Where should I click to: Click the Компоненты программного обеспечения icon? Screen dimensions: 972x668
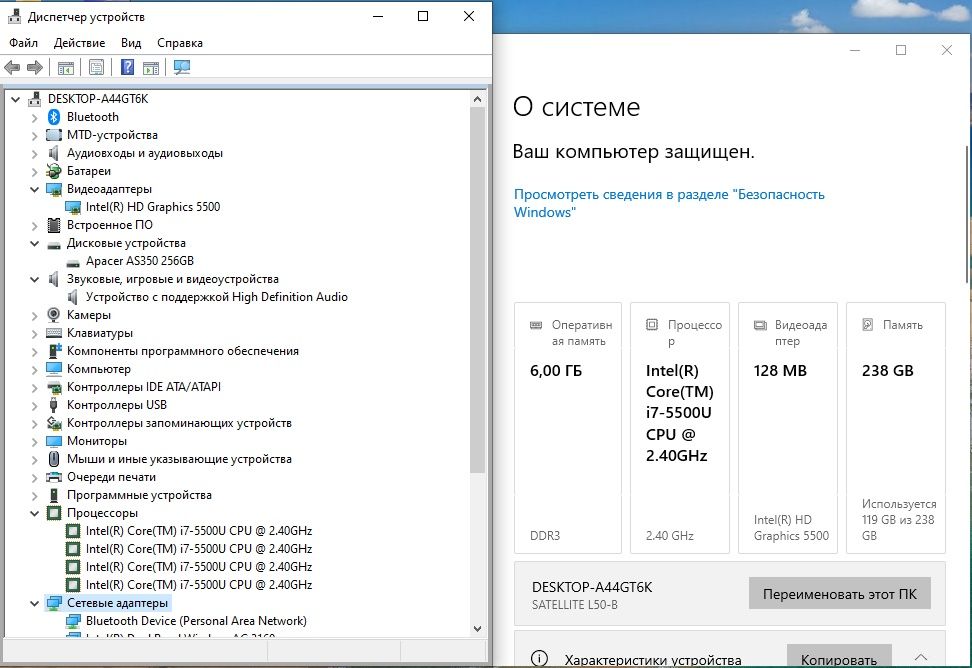click(54, 351)
